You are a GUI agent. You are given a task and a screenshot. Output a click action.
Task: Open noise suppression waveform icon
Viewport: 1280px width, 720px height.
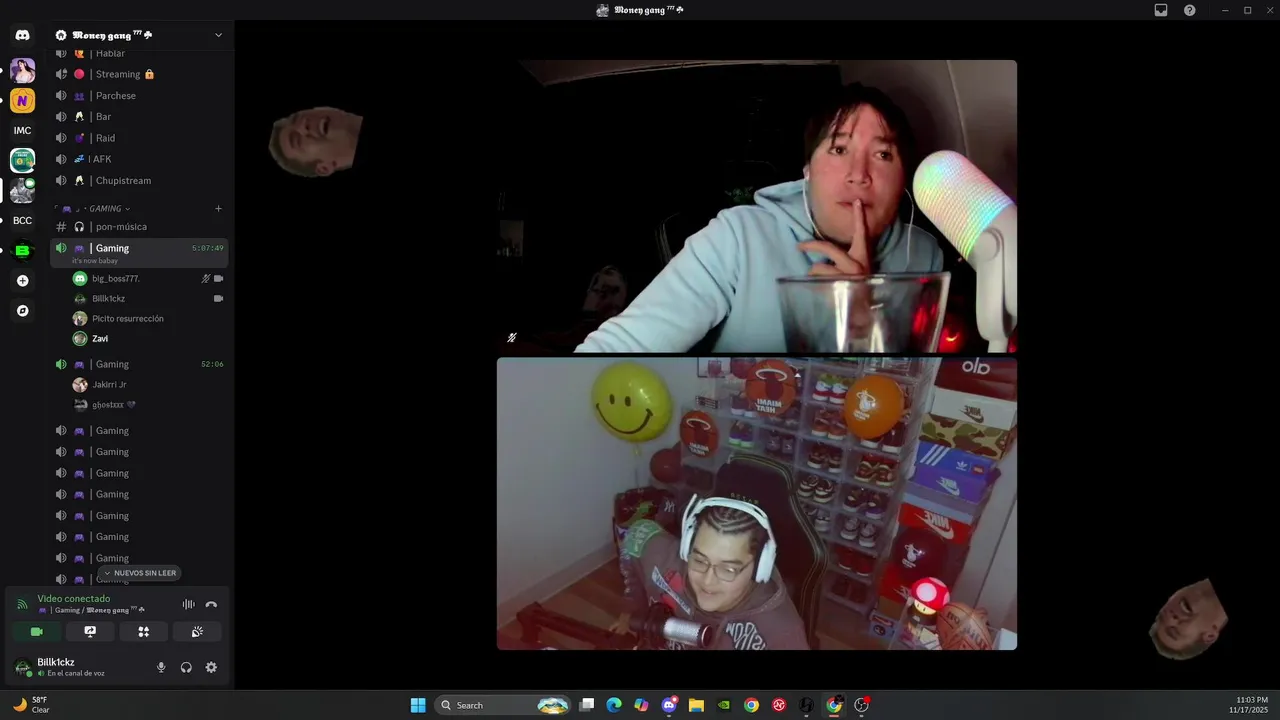point(188,604)
